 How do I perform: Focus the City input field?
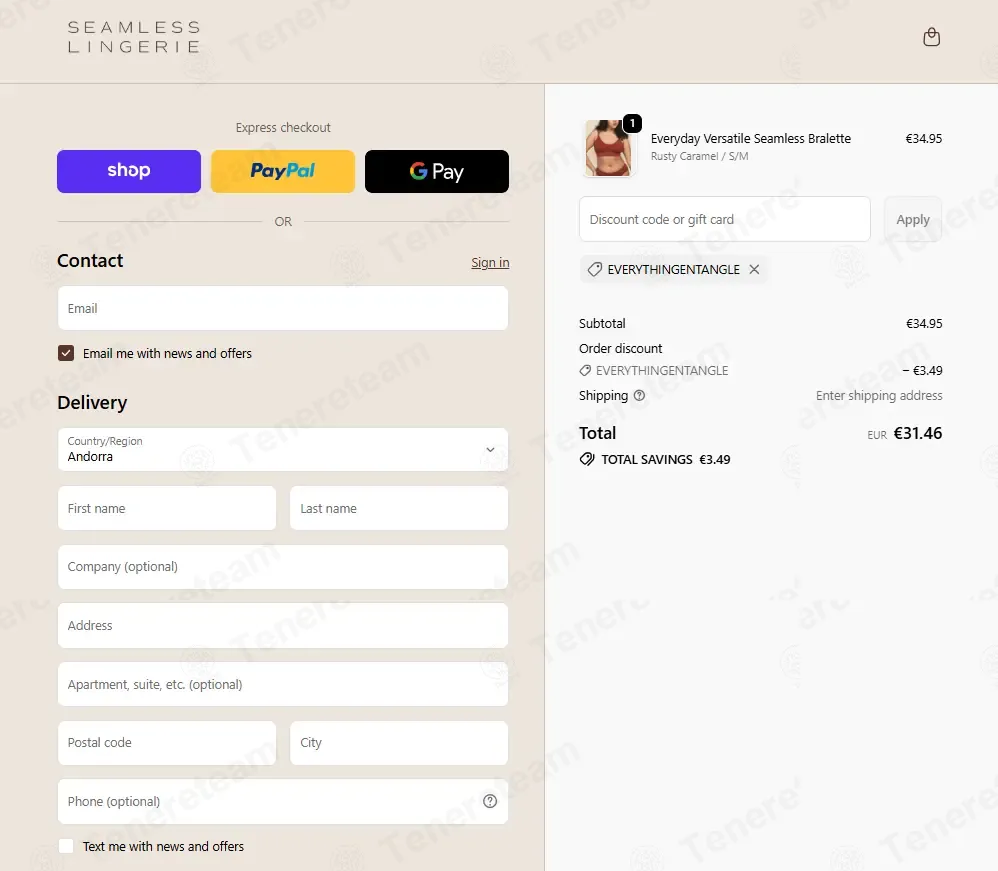point(399,742)
